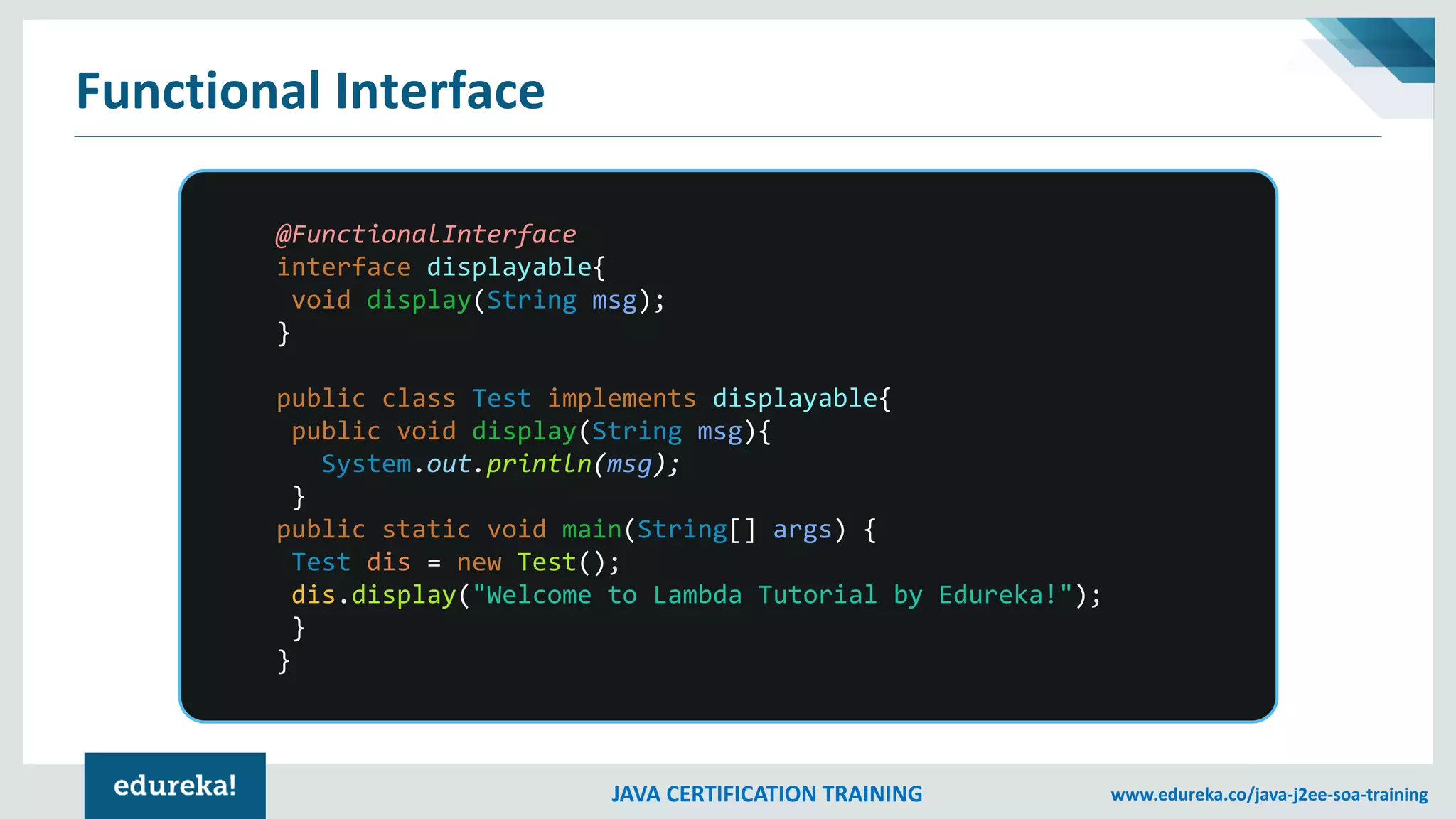Click the Test dis = new Test() line
Image resolution: width=1456 pixels, height=819 pixels.
[x=455, y=562]
